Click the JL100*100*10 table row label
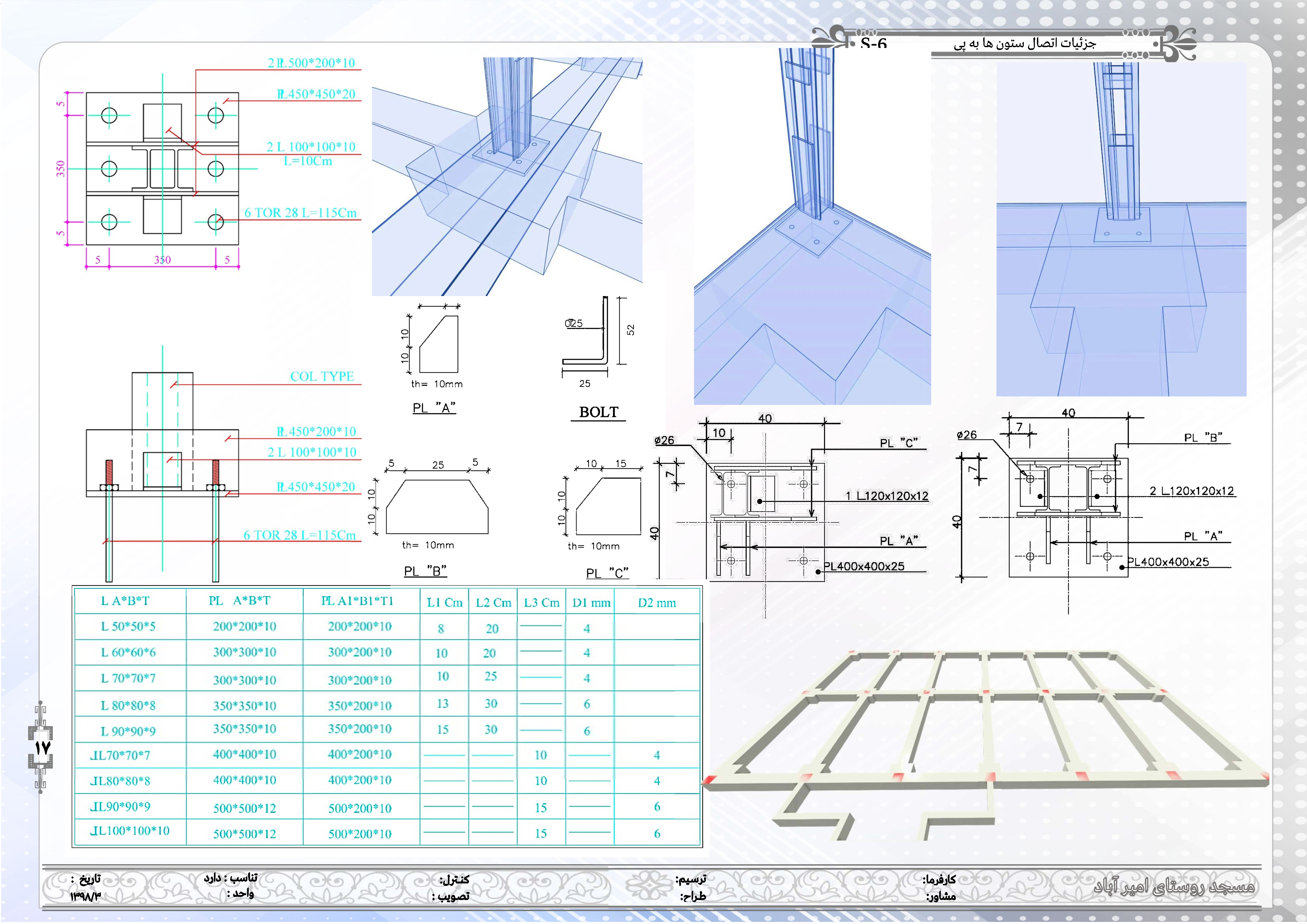Screen dimensions: 1307x924 pos(130,831)
